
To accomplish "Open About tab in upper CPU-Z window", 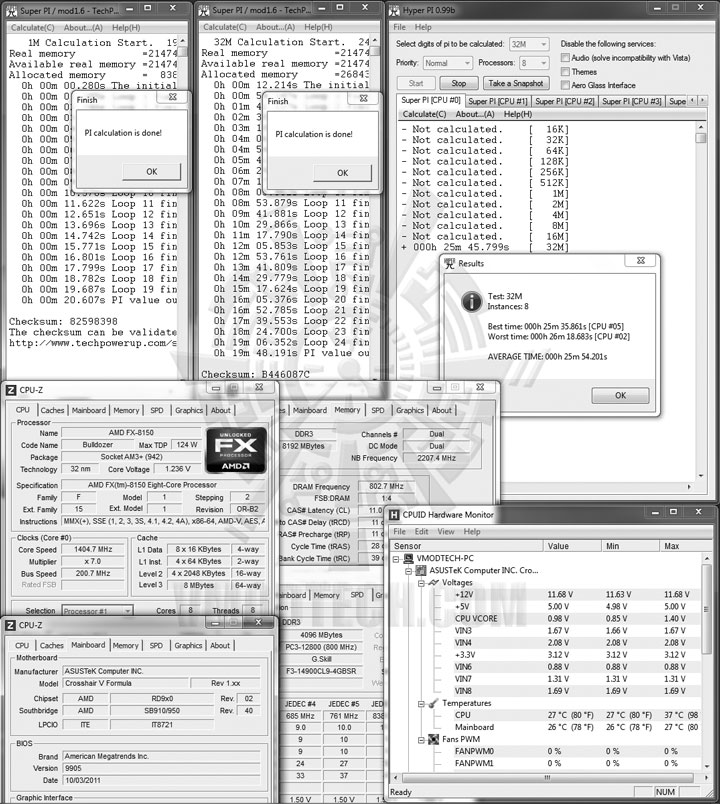I will coord(221,410).
